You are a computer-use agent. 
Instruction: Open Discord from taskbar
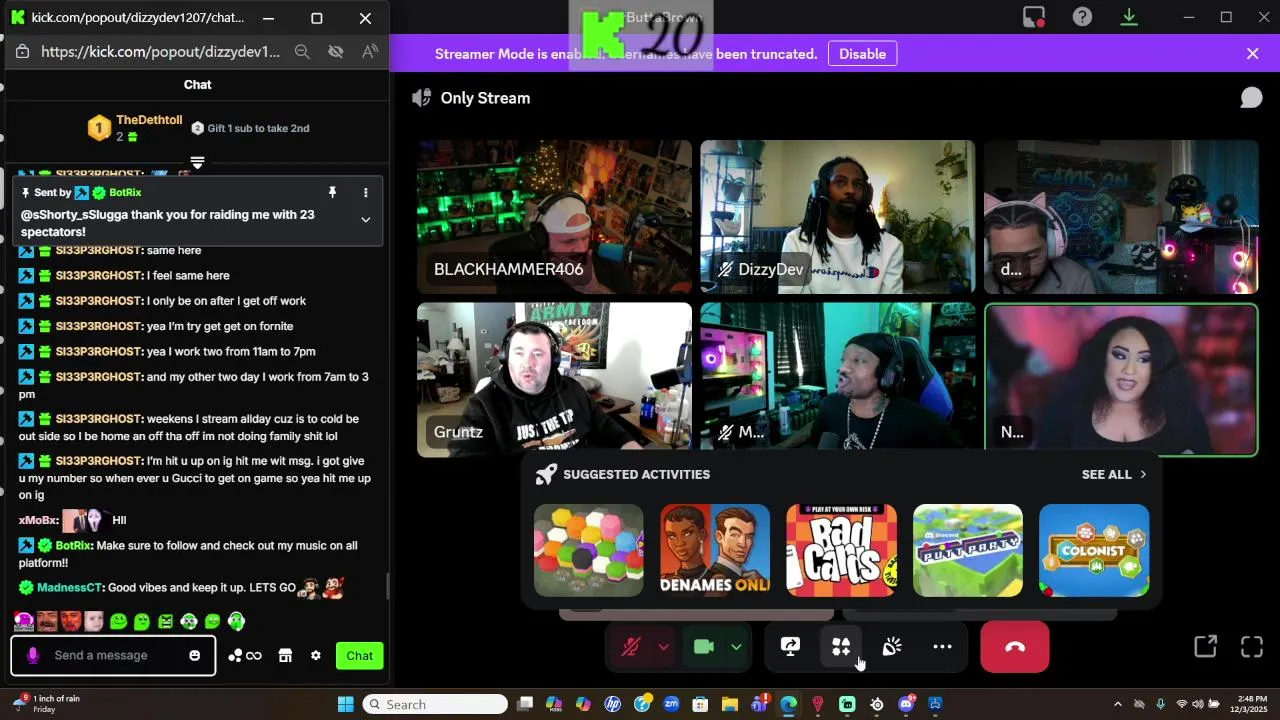coord(906,704)
